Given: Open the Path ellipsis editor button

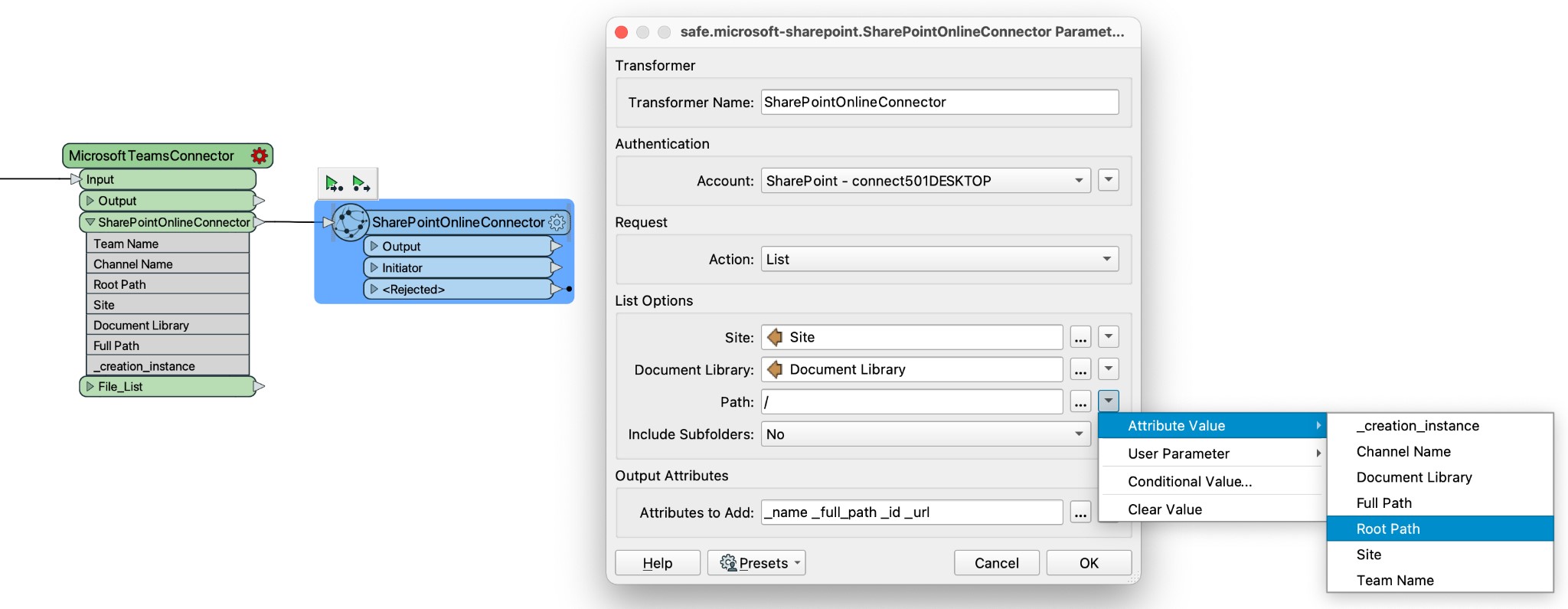Looking at the screenshot, I should coord(1080,402).
